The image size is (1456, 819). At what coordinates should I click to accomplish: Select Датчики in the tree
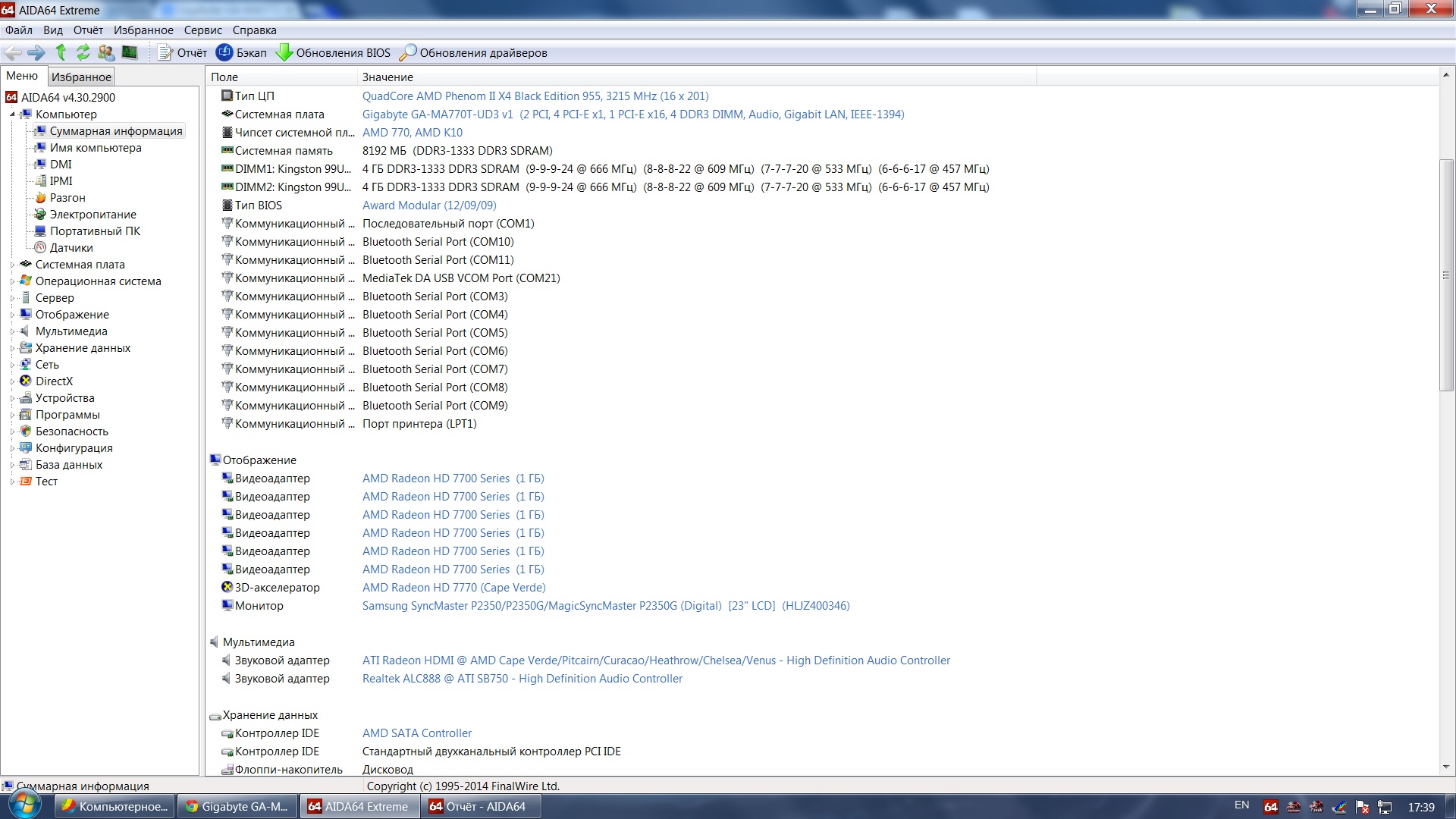71,248
